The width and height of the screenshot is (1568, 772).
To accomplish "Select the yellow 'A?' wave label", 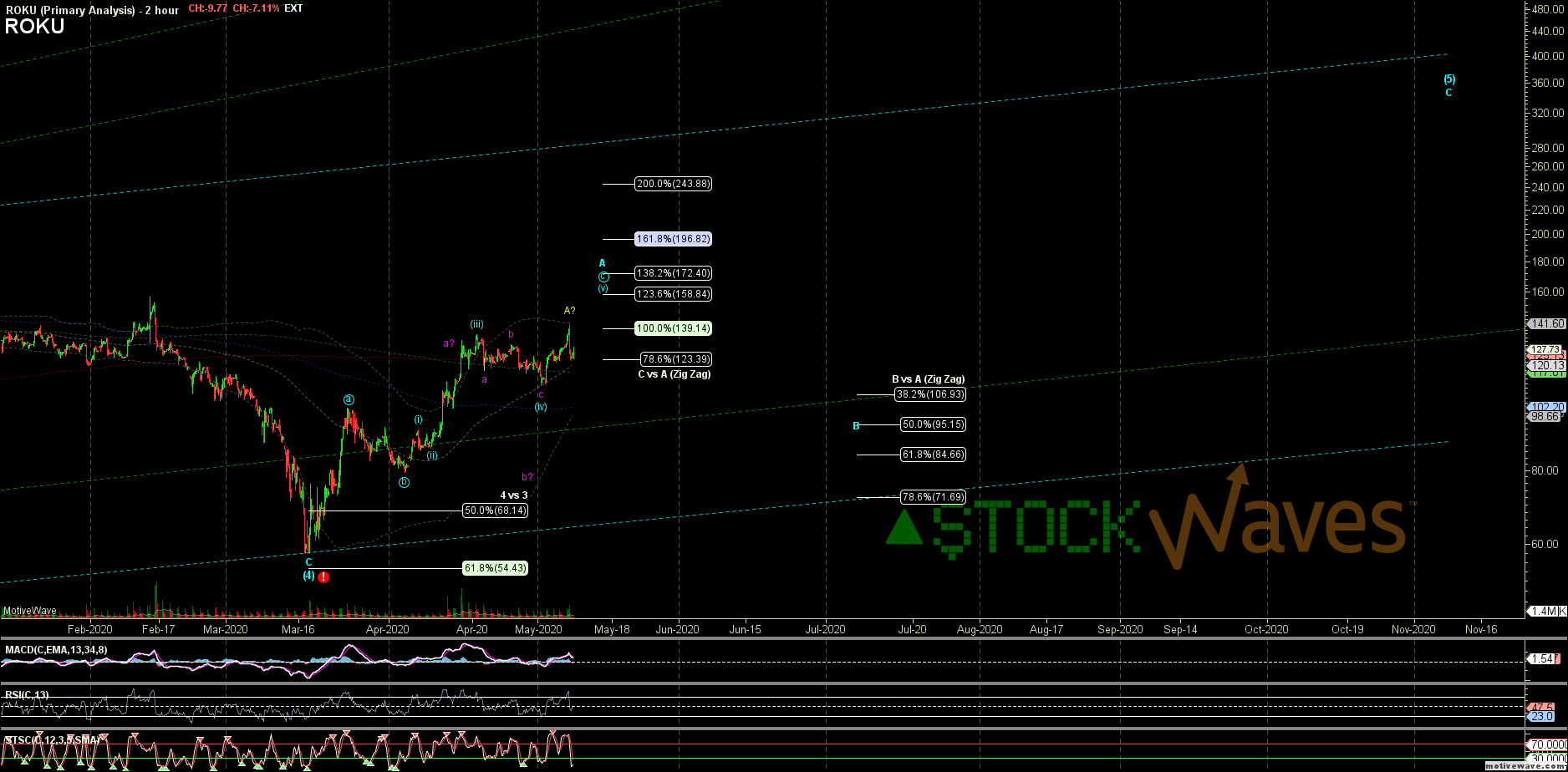I will click(x=569, y=311).
